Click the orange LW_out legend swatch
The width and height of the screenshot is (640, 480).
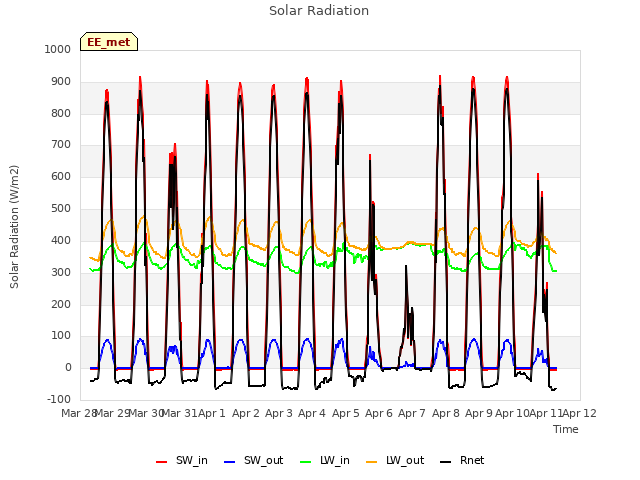[372, 462]
